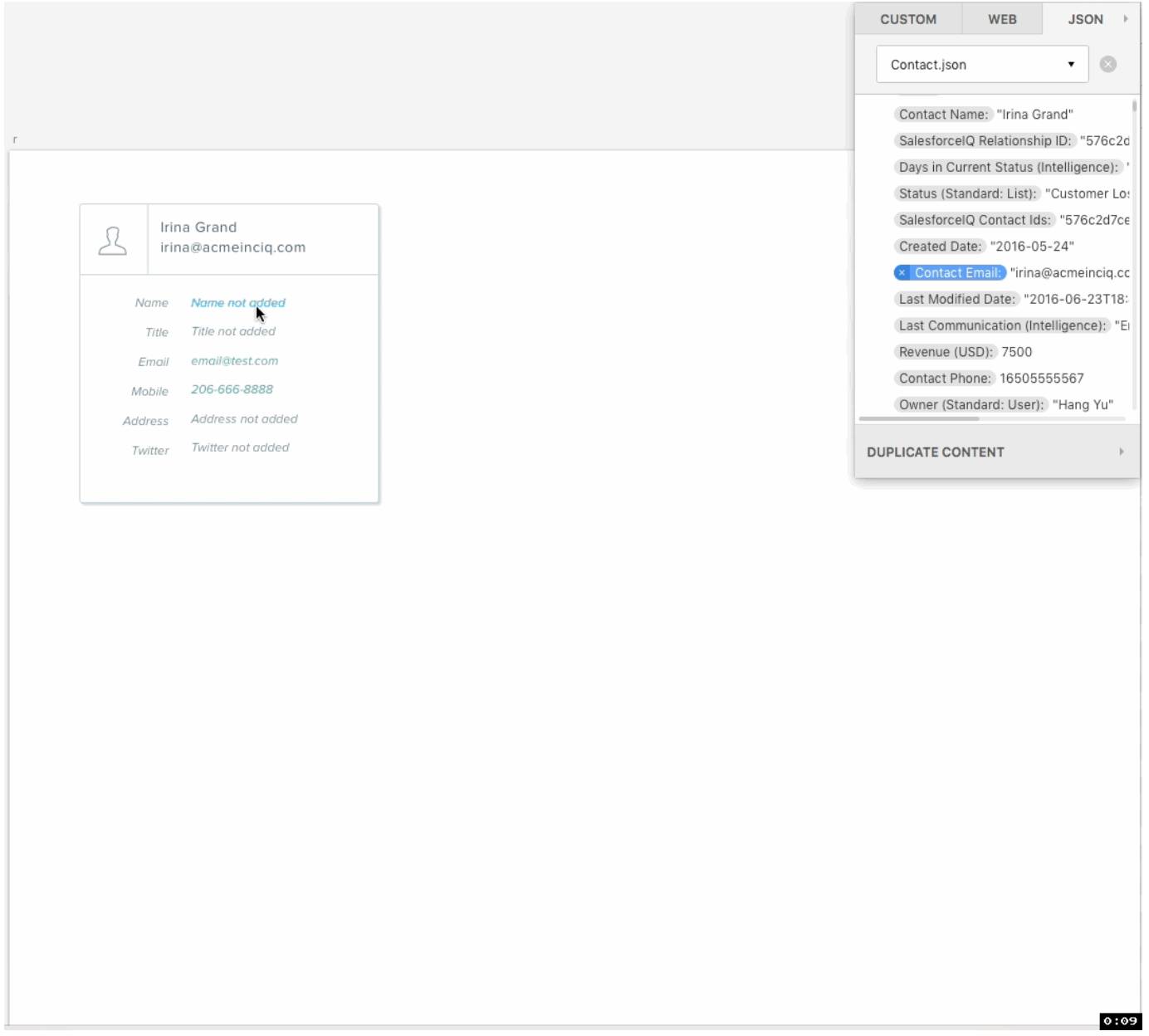Click the horizontal scrollbar in JSON list

(x=919, y=418)
